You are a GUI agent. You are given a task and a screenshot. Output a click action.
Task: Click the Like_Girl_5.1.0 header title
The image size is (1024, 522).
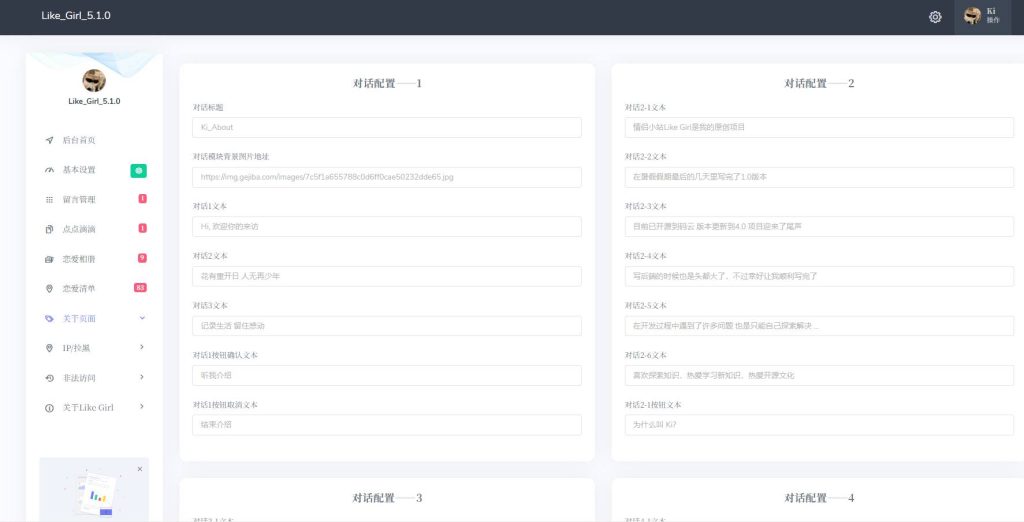point(76,16)
